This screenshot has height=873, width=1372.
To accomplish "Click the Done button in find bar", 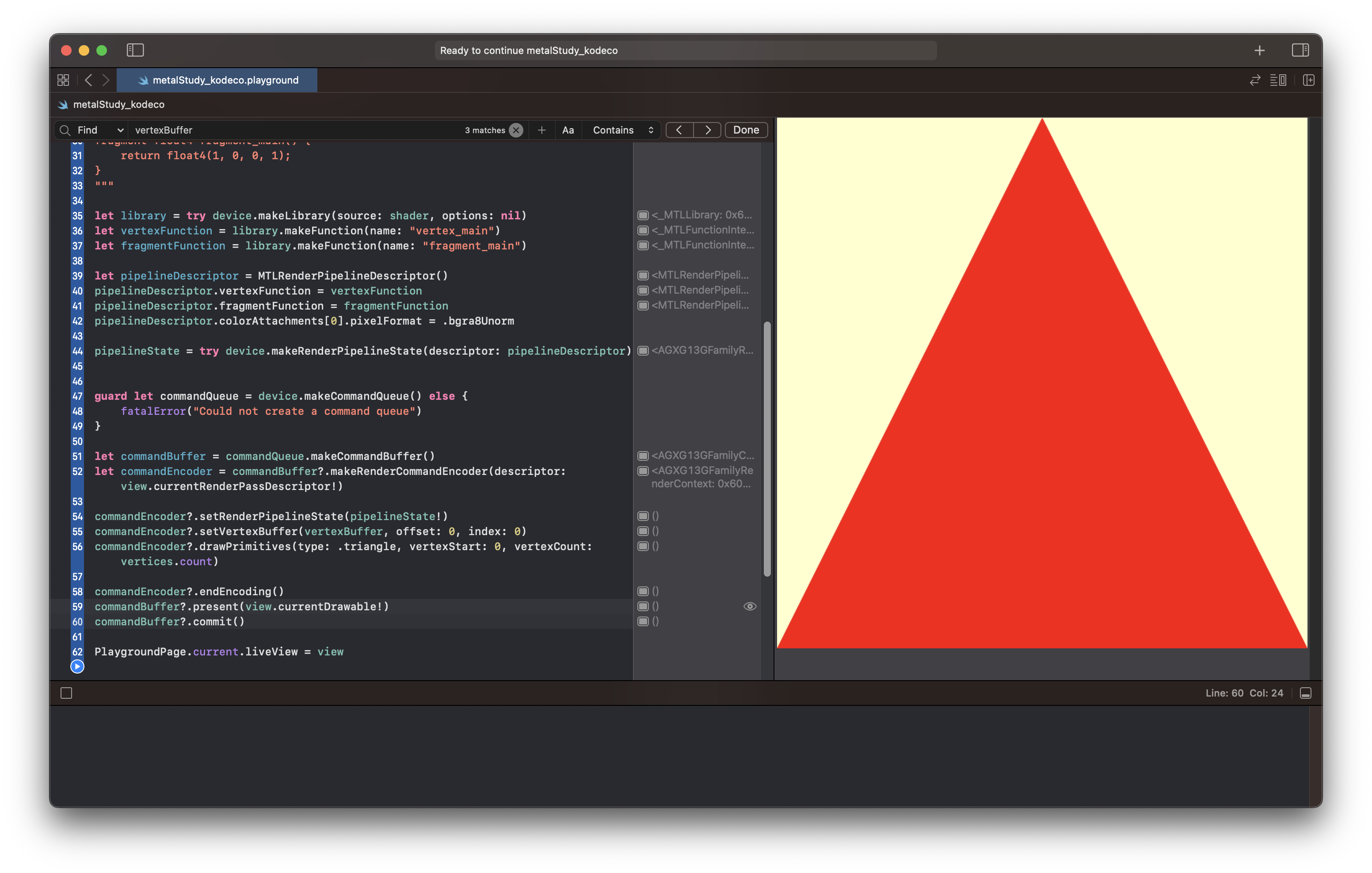I will pos(745,130).
